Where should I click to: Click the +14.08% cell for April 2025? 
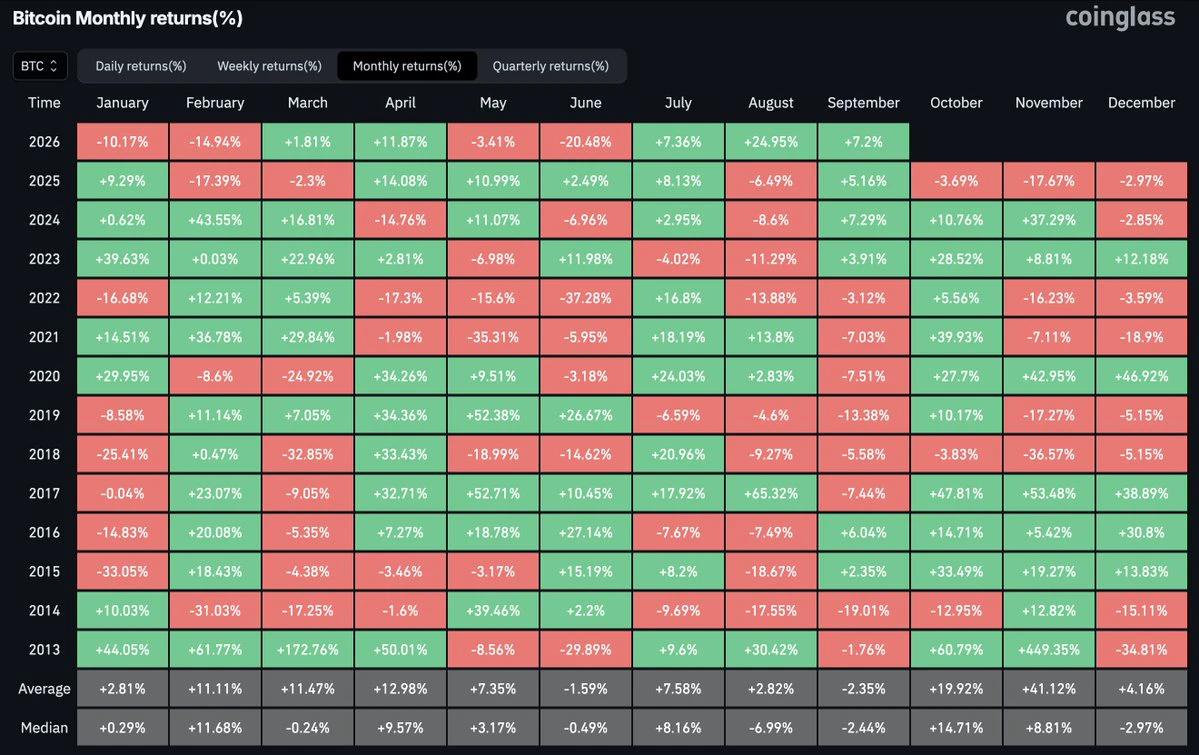point(400,181)
